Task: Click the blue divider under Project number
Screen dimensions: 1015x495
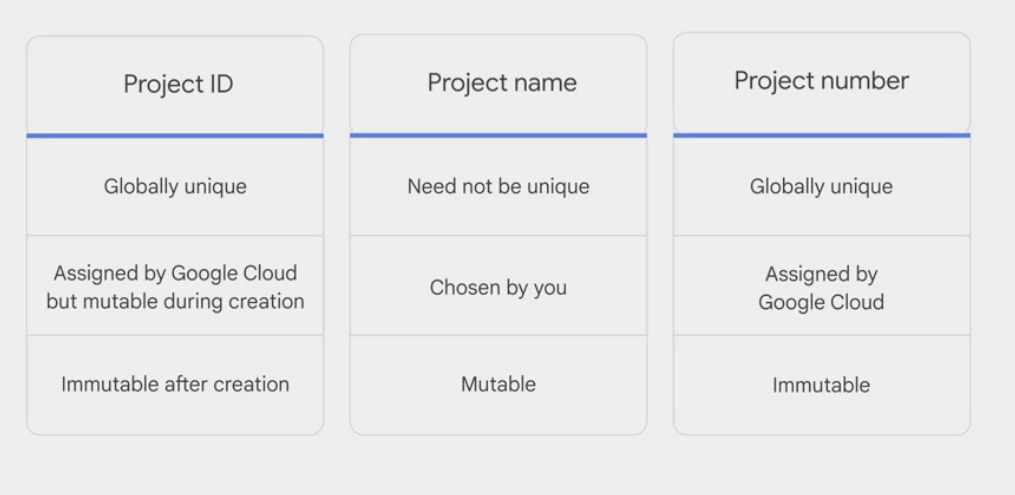Action: point(821,134)
